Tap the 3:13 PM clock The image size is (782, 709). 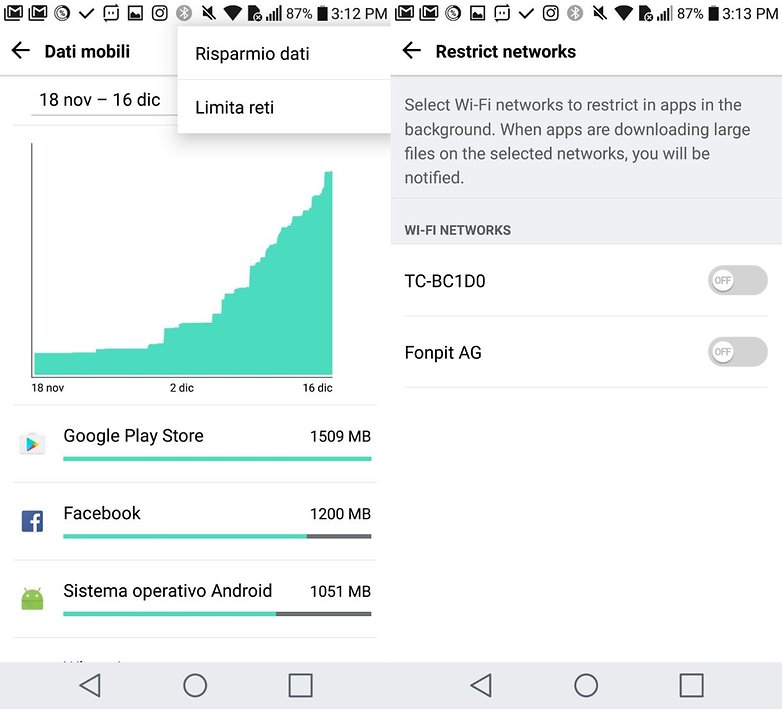coord(750,13)
